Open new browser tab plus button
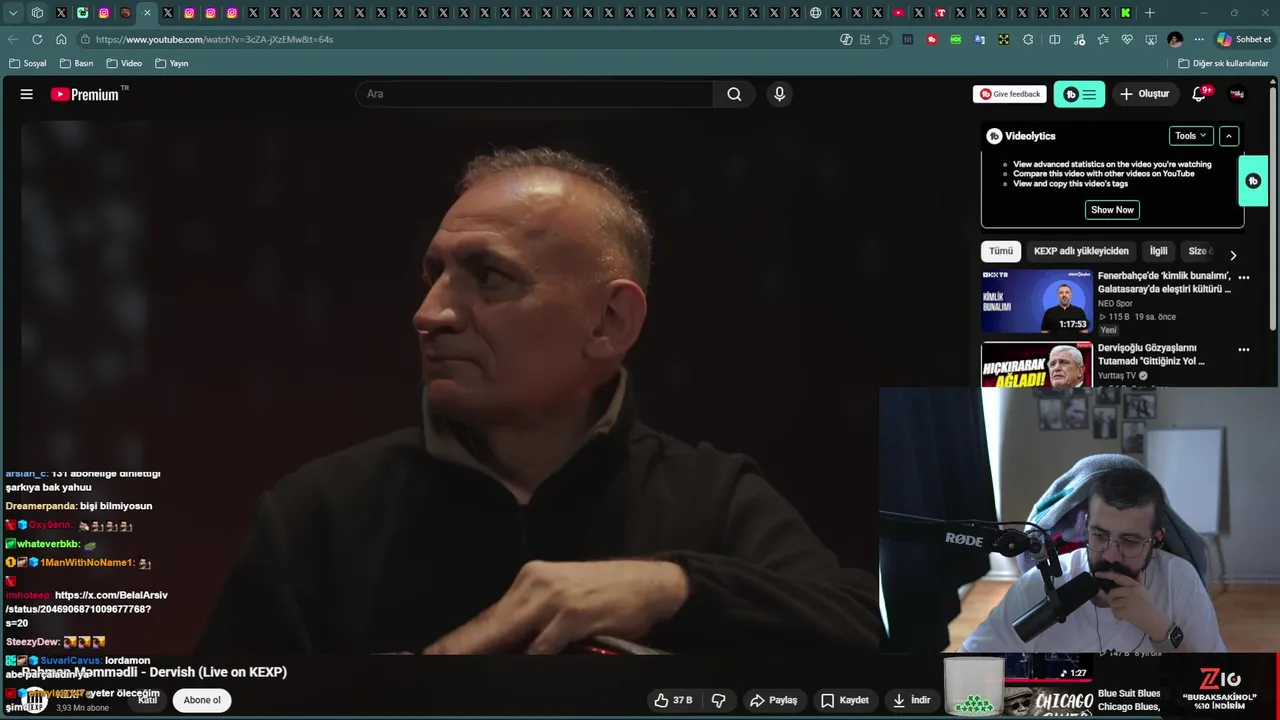Screen dimensions: 1280x720 (1150, 13)
